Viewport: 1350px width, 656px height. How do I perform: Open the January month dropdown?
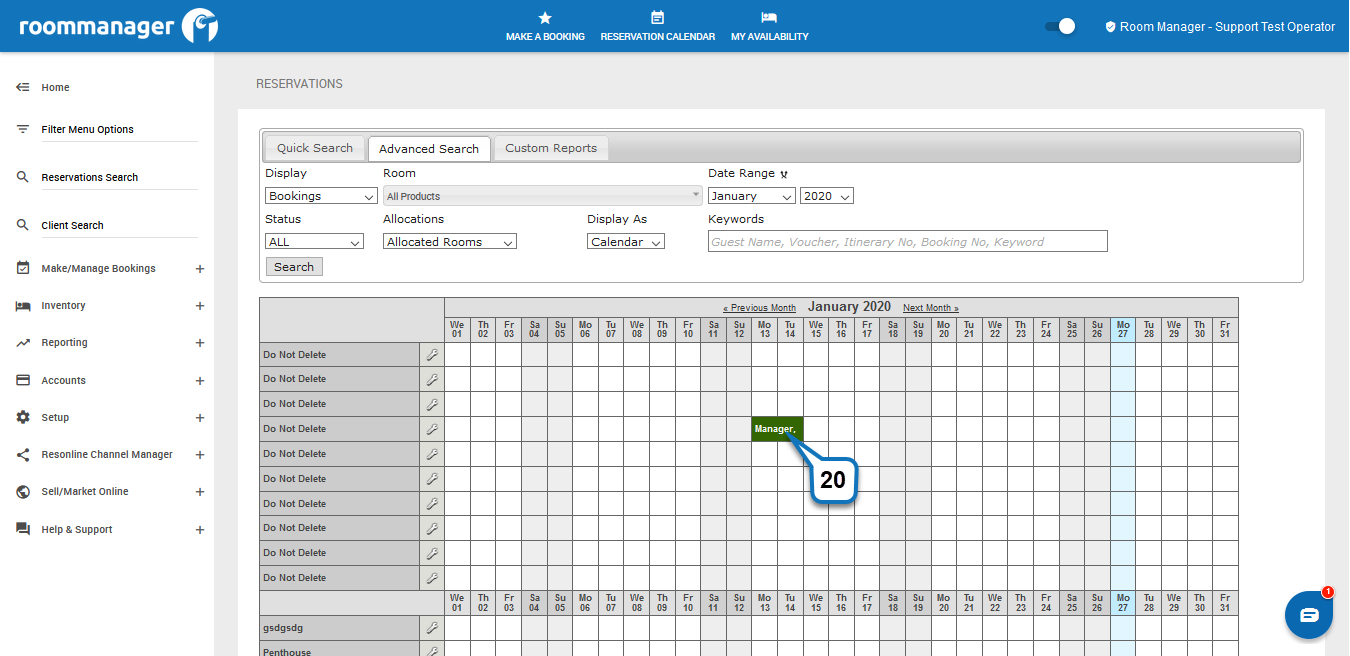pos(751,196)
